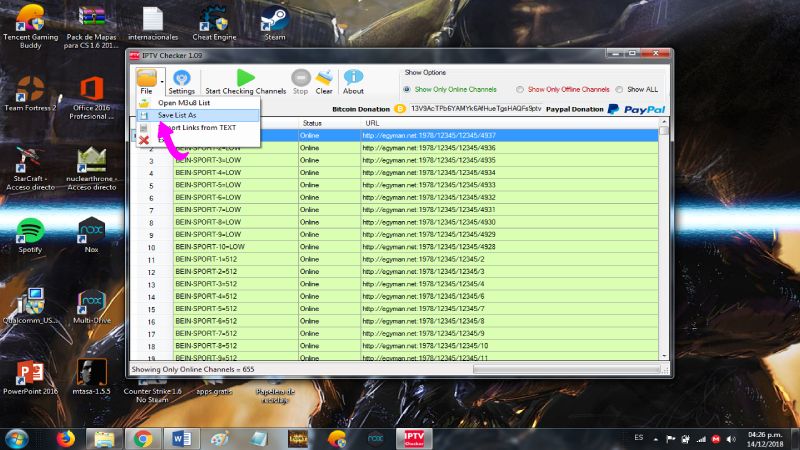Show hidden tray icons arrow
Image resolution: width=800 pixels, height=450 pixels.
click(x=656, y=439)
